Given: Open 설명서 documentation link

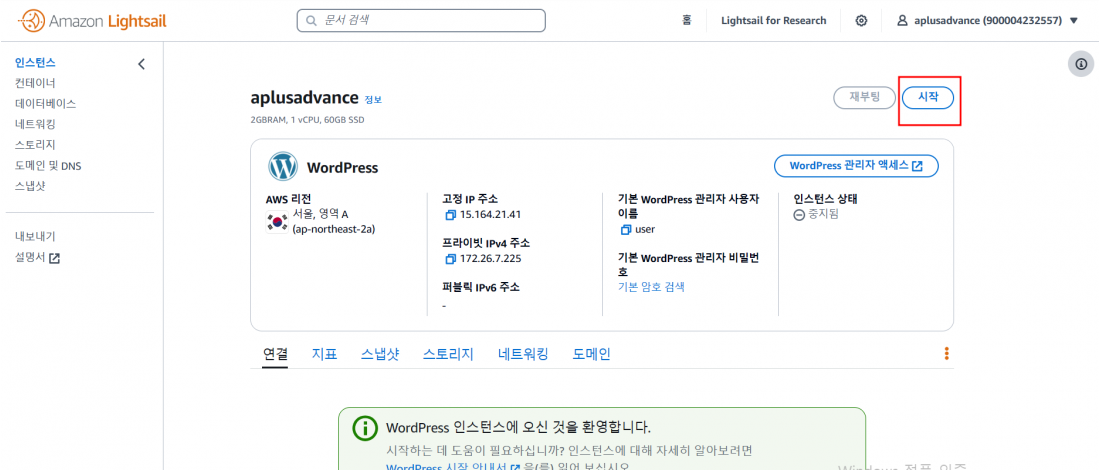Looking at the screenshot, I should pyautogui.click(x=30, y=257).
